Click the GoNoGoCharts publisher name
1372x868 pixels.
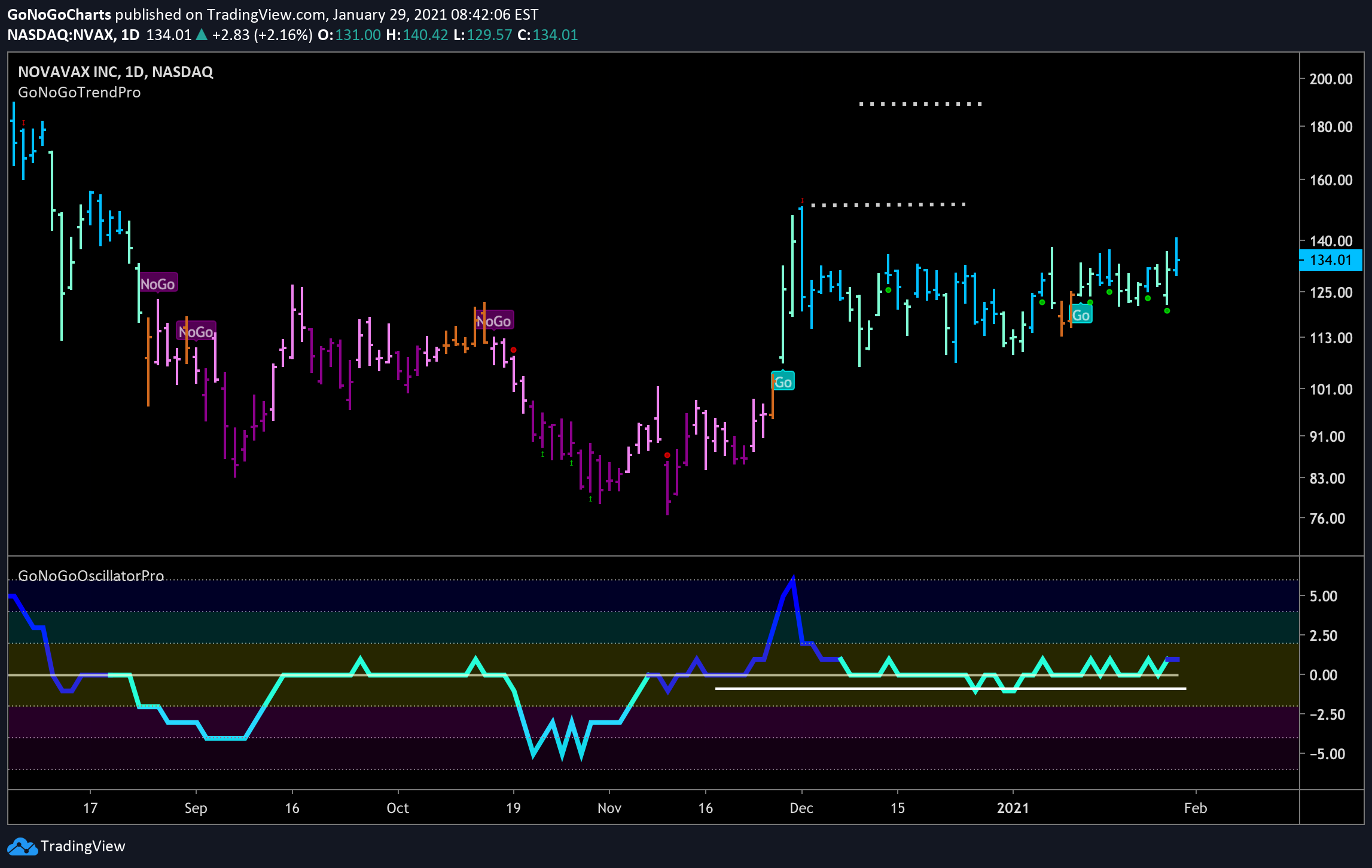pos(59,14)
